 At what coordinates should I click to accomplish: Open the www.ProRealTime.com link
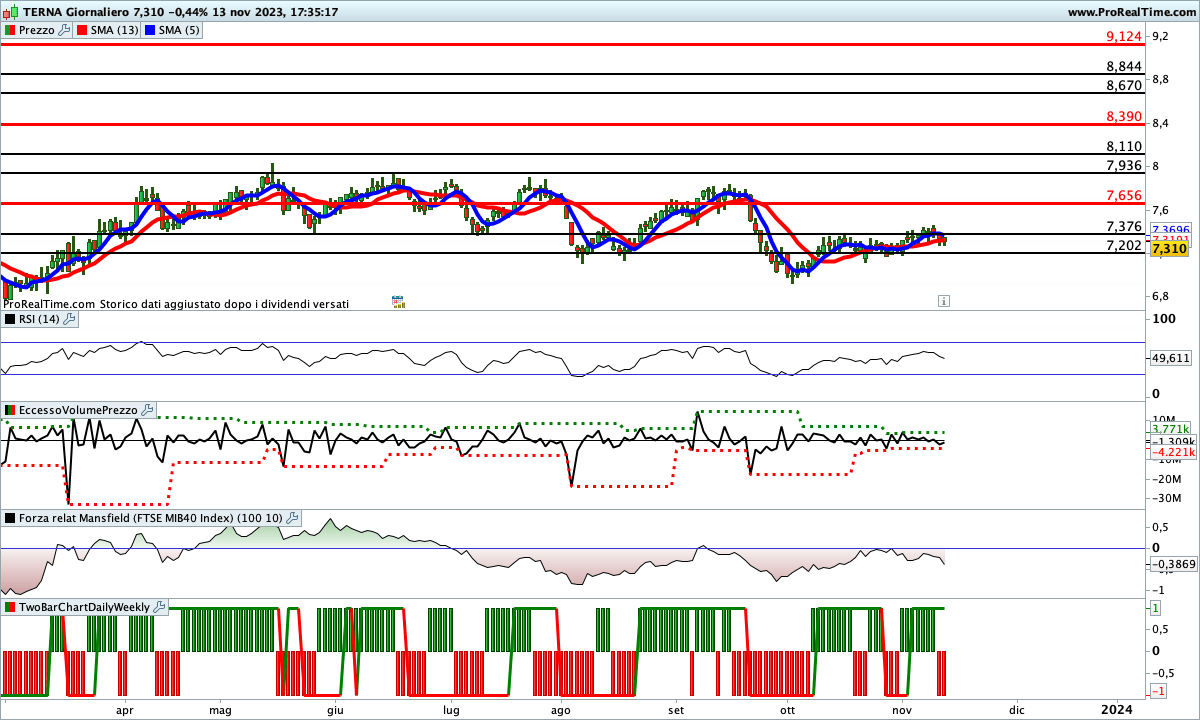(x=1130, y=12)
